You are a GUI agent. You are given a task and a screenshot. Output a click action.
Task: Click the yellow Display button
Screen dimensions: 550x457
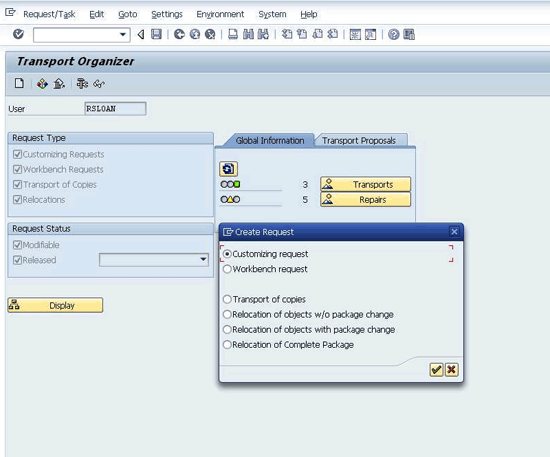[55, 305]
